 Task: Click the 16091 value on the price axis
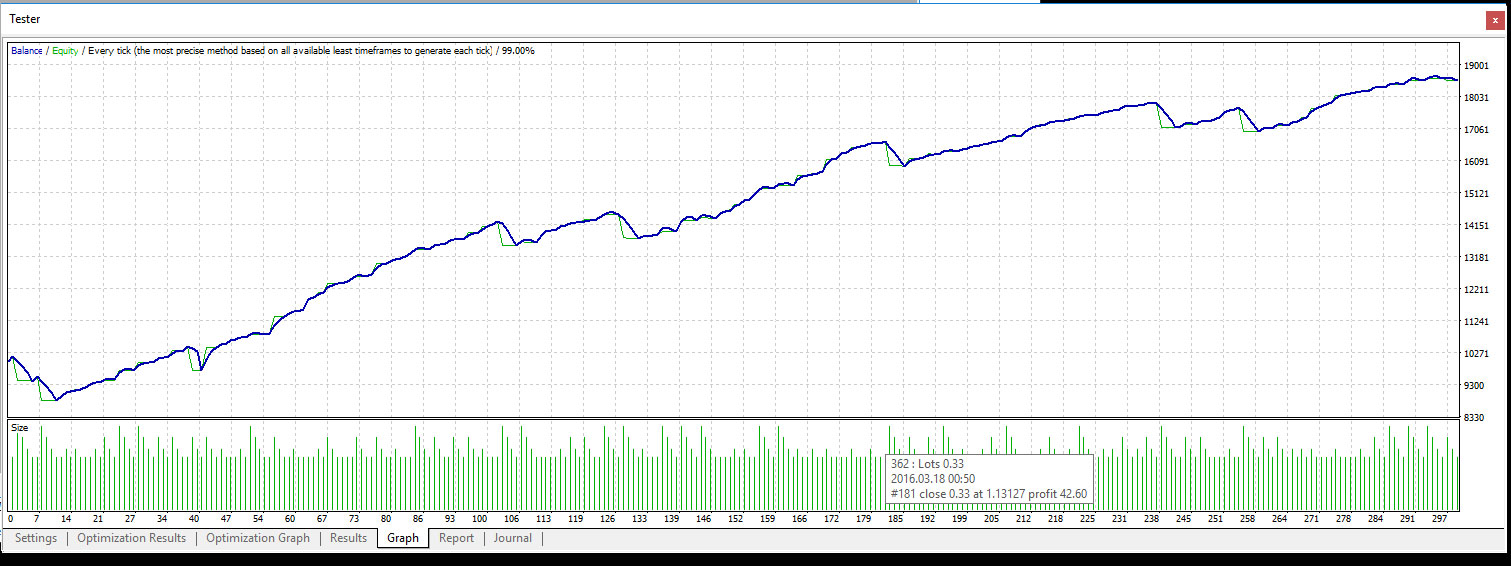1477,162
